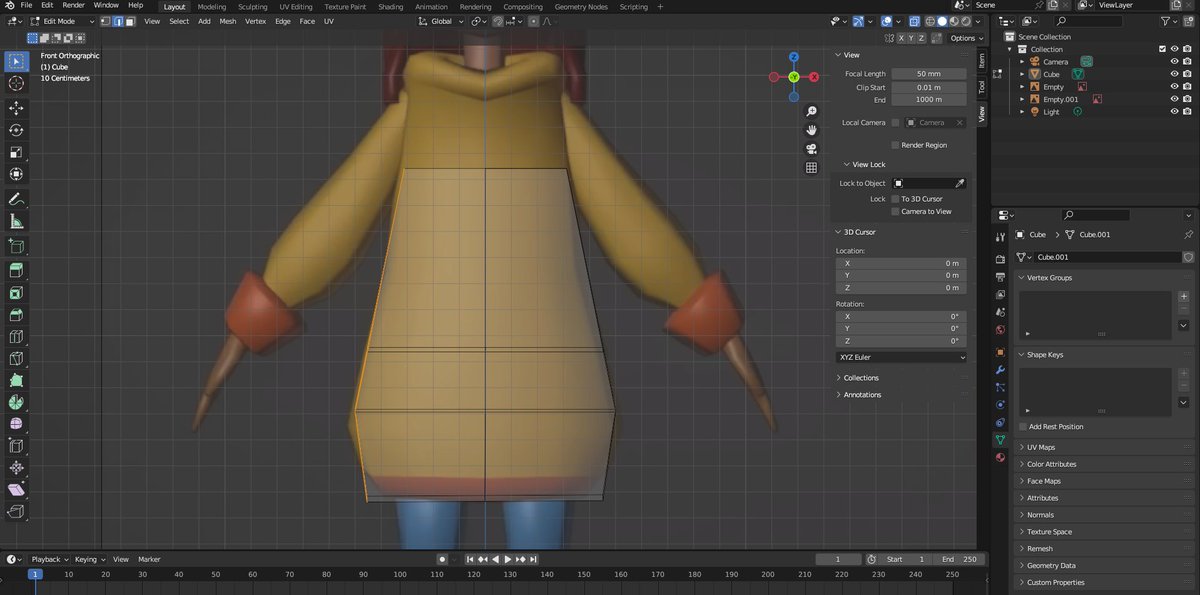The height and width of the screenshot is (595, 1200).
Task: Click the Focal Length field
Action: coord(929,74)
